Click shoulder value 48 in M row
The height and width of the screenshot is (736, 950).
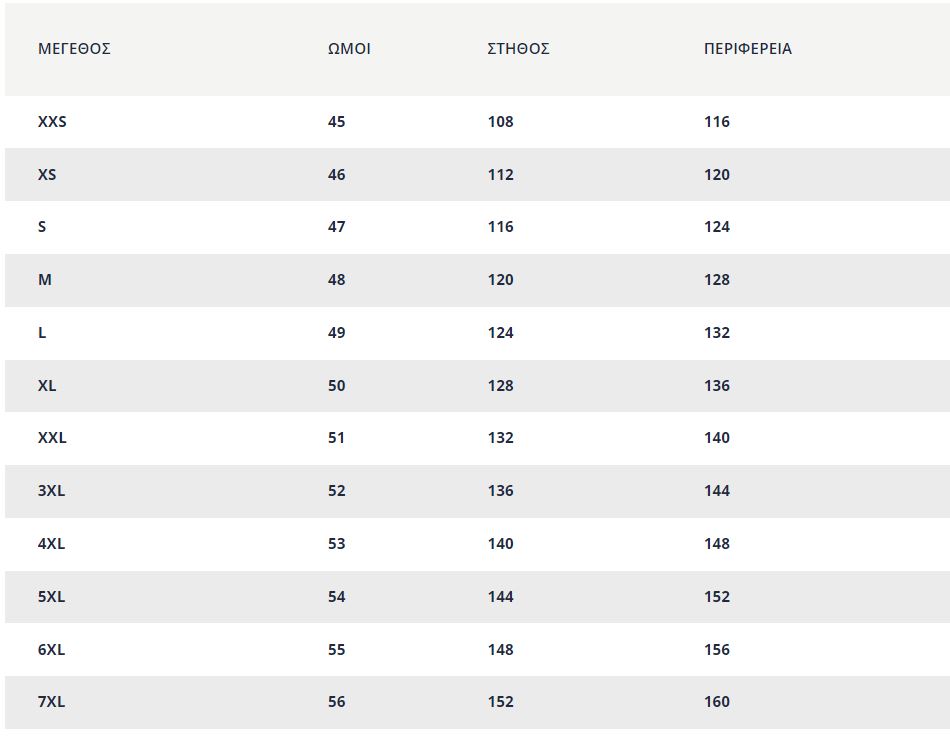pyautogui.click(x=336, y=279)
